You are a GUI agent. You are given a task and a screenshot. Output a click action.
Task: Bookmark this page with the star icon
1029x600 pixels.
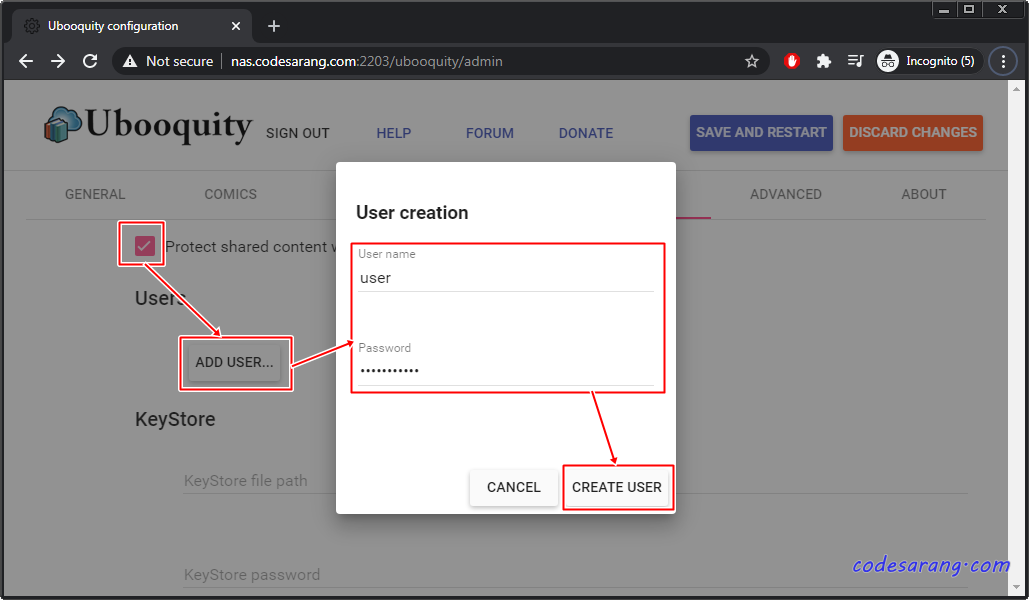click(751, 61)
